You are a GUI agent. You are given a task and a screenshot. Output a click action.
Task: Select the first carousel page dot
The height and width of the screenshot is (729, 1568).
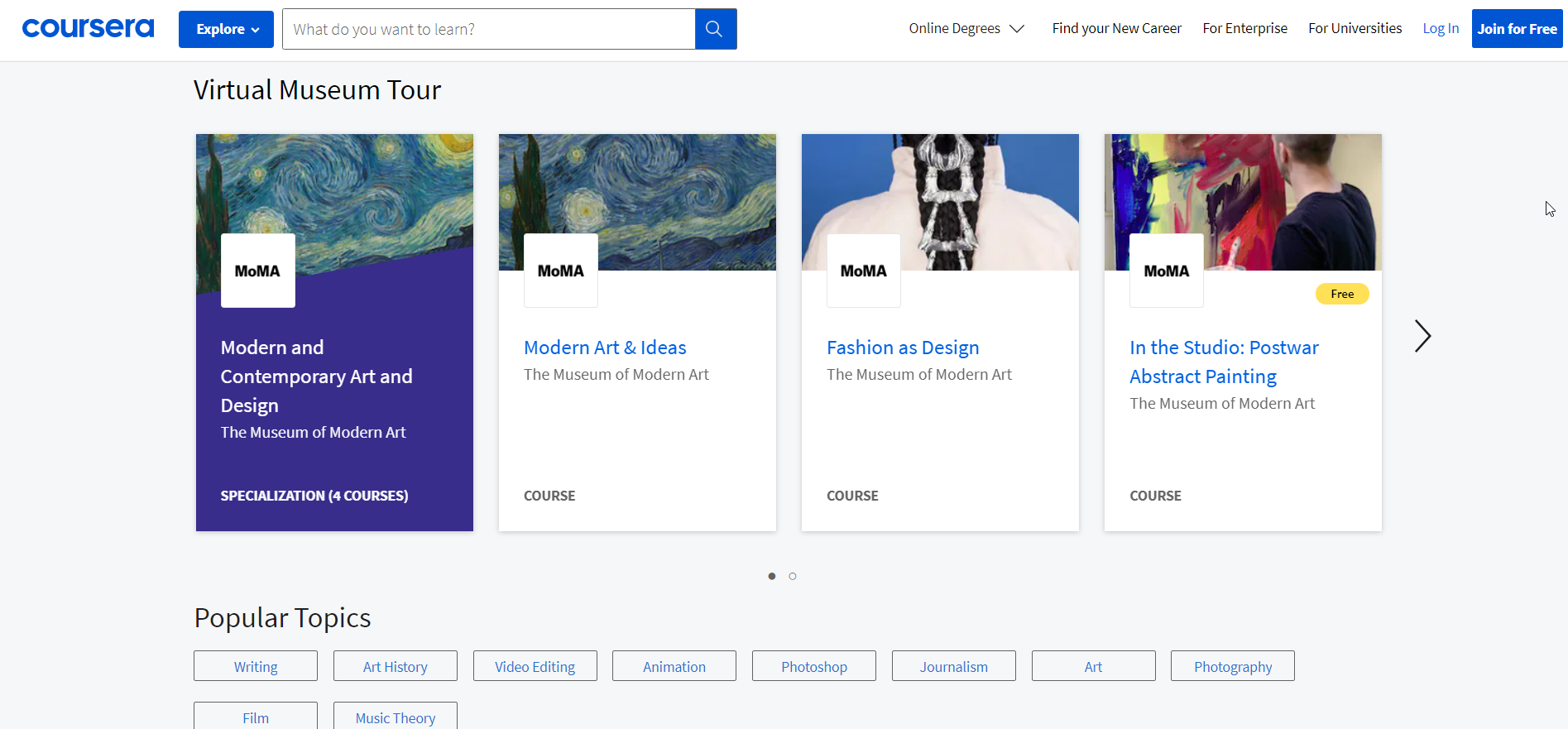[772, 576]
